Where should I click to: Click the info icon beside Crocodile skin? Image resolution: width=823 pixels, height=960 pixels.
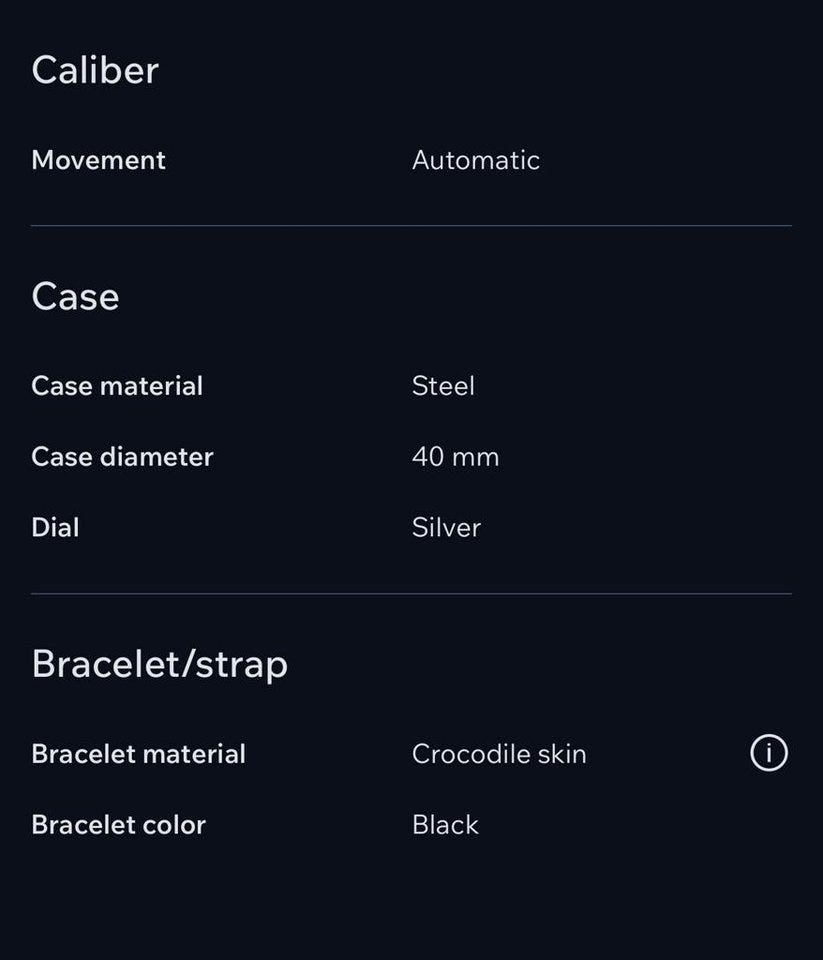tap(768, 753)
